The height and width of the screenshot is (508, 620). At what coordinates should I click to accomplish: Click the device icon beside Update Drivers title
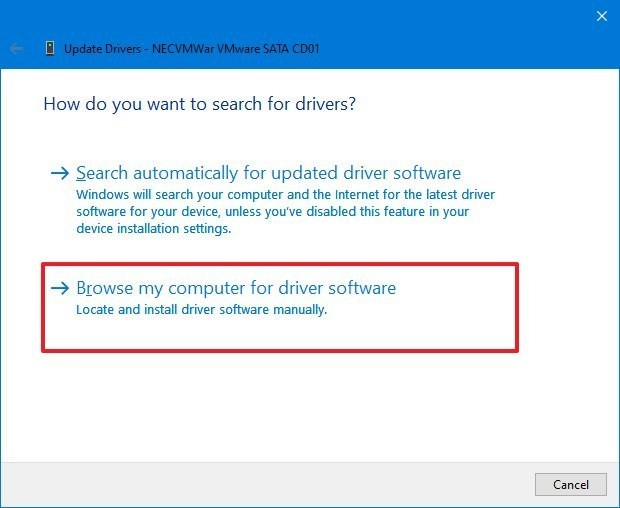(49, 48)
